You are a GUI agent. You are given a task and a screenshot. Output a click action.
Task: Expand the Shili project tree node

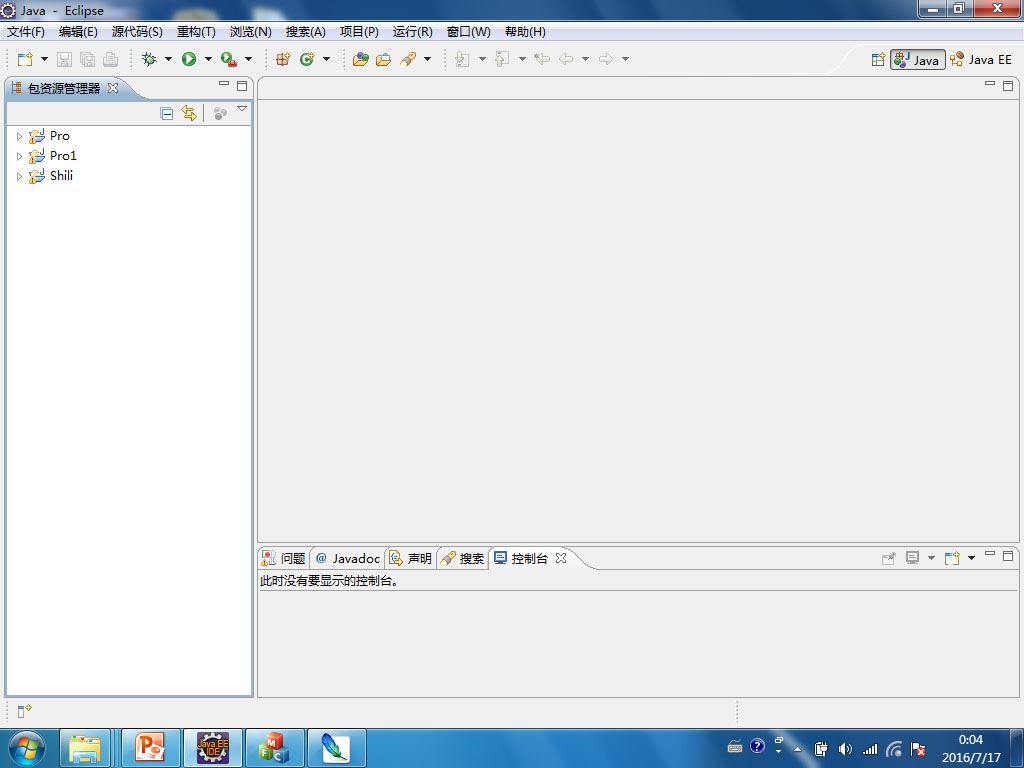pyautogui.click(x=19, y=176)
